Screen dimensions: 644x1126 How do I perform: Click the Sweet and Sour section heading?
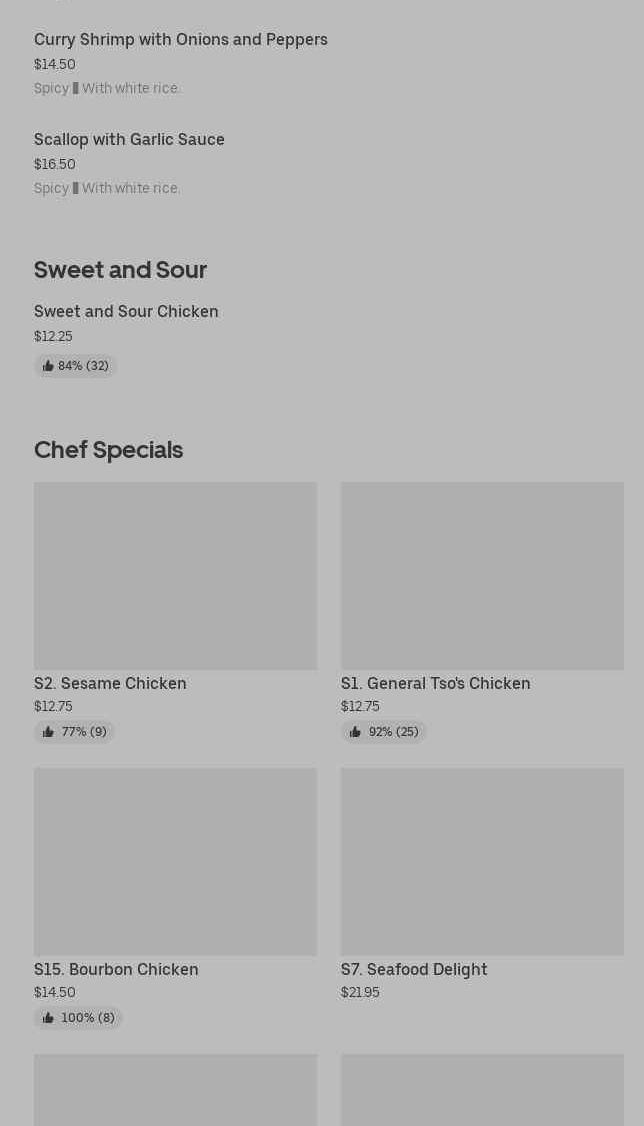coord(120,270)
